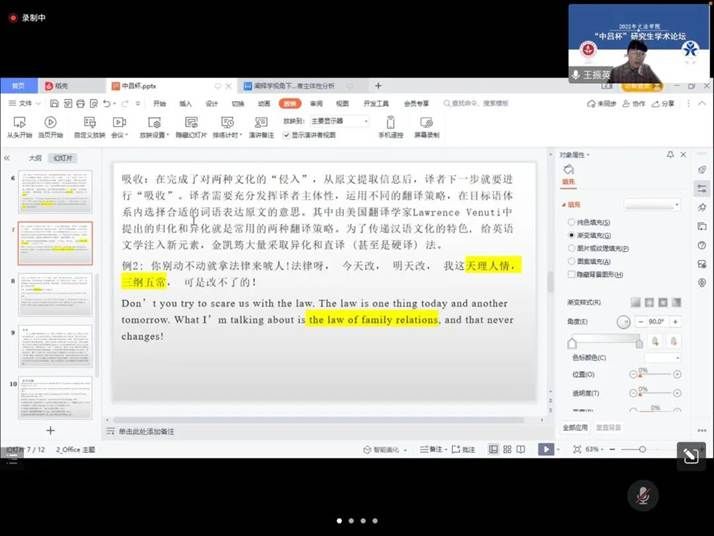
Task: Switch to the 设计 ribbon tab
Action: pyautogui.click(x=211, y=103)
